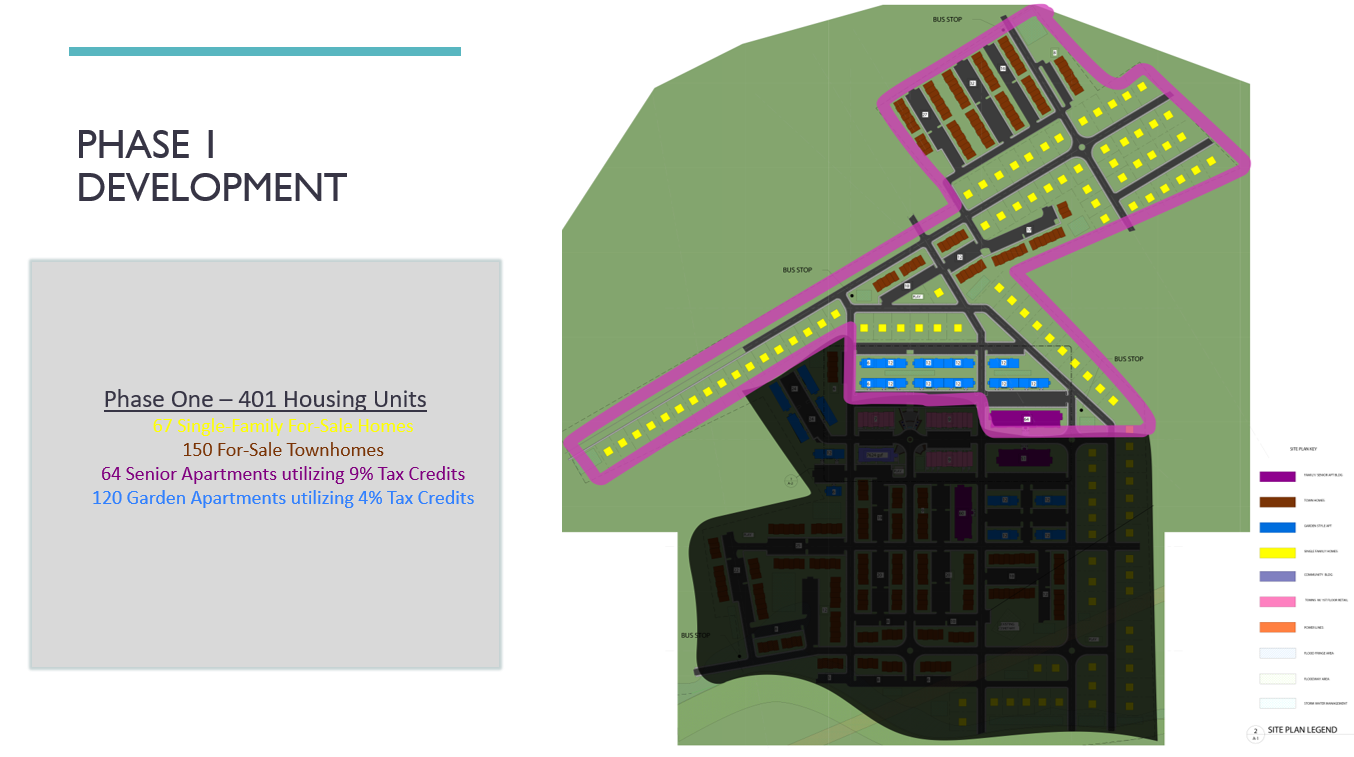
Task: Click the yellow Single Family Homes legend swatch
Action: click(1276, 552)
